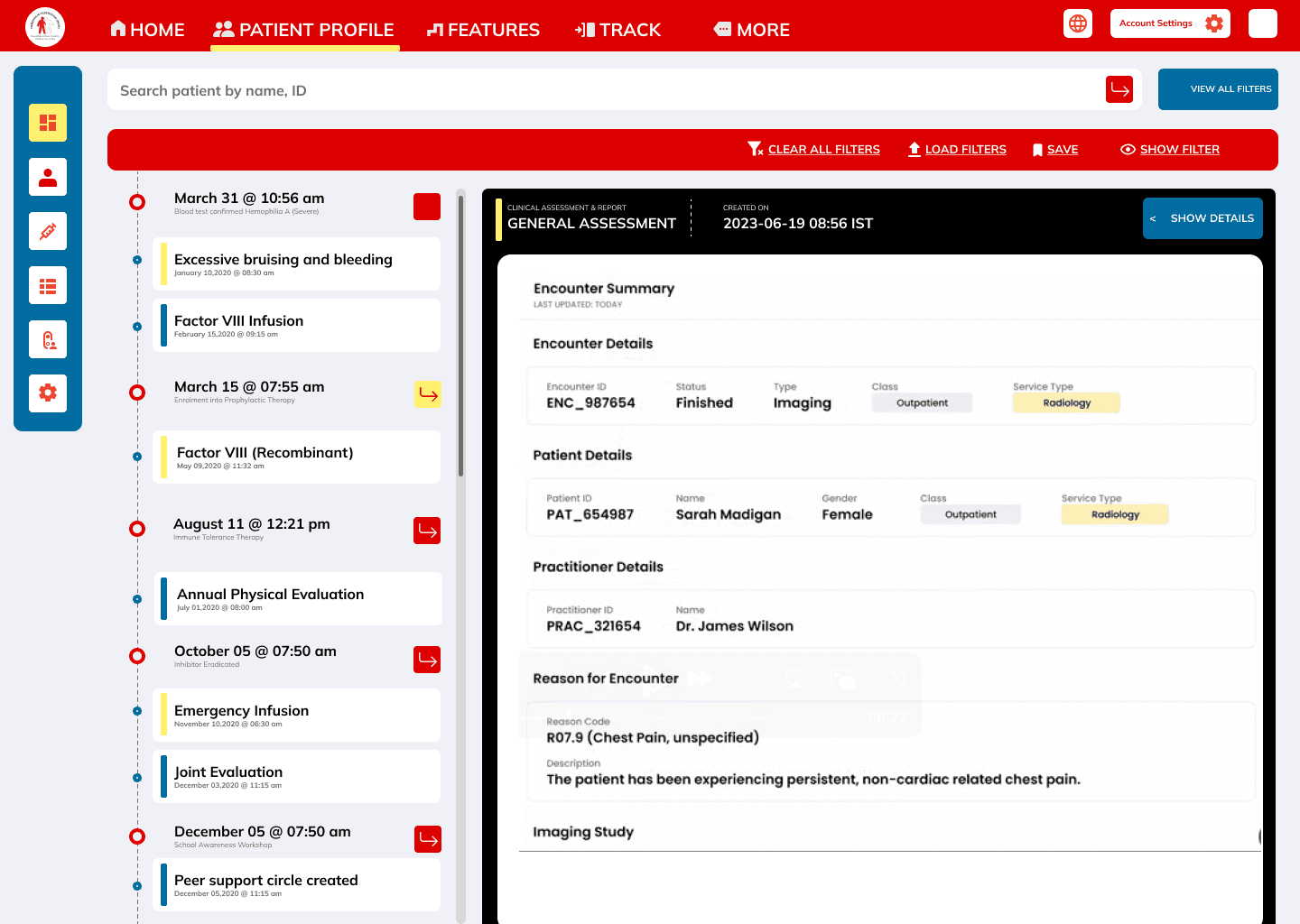Click the Radiology tag in Encounter Details

tap(1066, 403)
